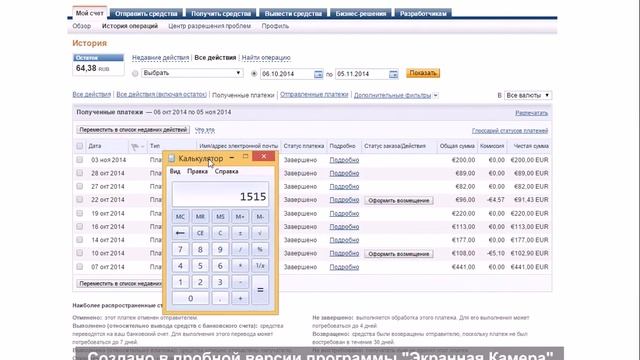Open calculator Правка menu
This screenshot has height=360, width=640.
(198, 171)
